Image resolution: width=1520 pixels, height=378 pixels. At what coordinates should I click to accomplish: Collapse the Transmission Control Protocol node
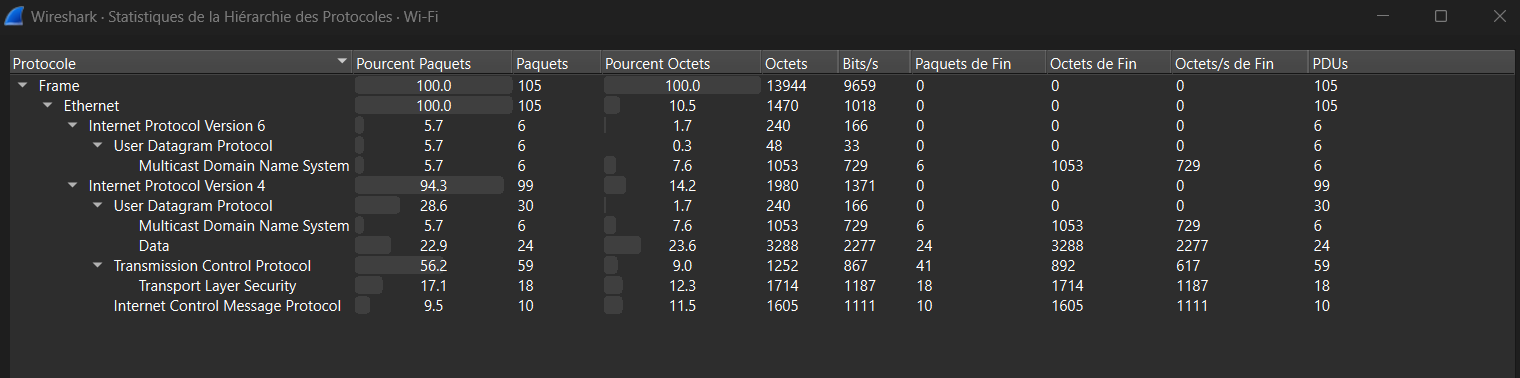click(x=97, y=266)
